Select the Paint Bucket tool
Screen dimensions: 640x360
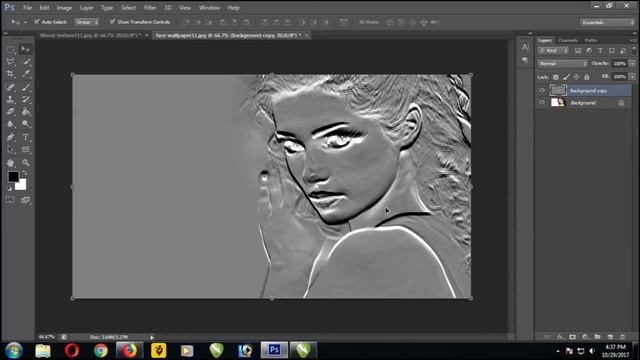pos(26,111)
